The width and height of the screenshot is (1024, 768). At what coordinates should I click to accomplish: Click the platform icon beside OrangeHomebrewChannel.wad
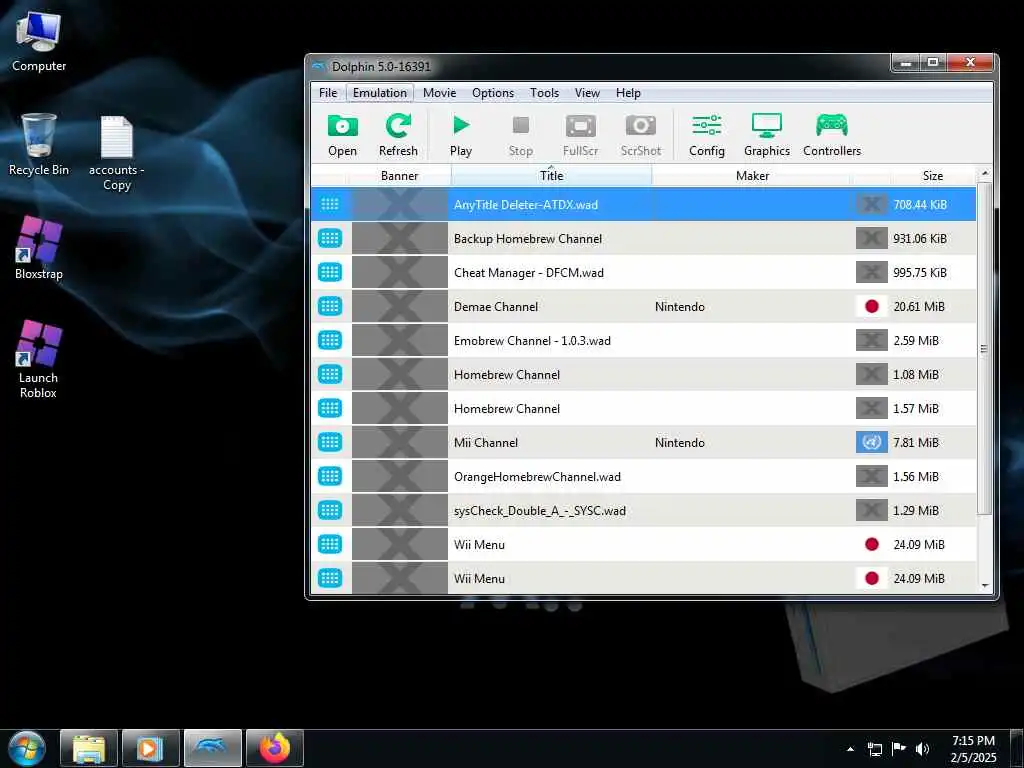330,476
